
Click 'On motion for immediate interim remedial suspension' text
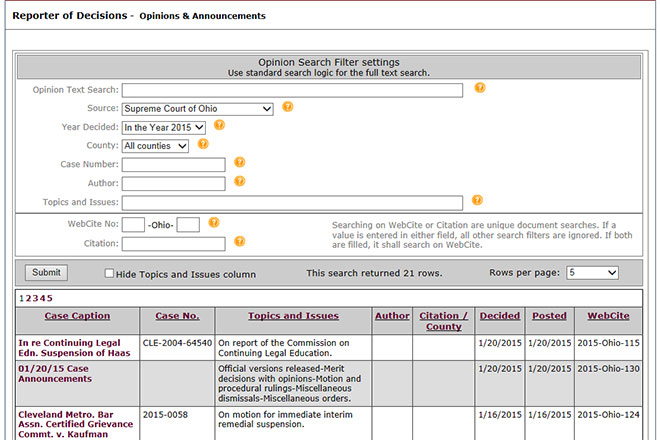click(x=285, y=419)
